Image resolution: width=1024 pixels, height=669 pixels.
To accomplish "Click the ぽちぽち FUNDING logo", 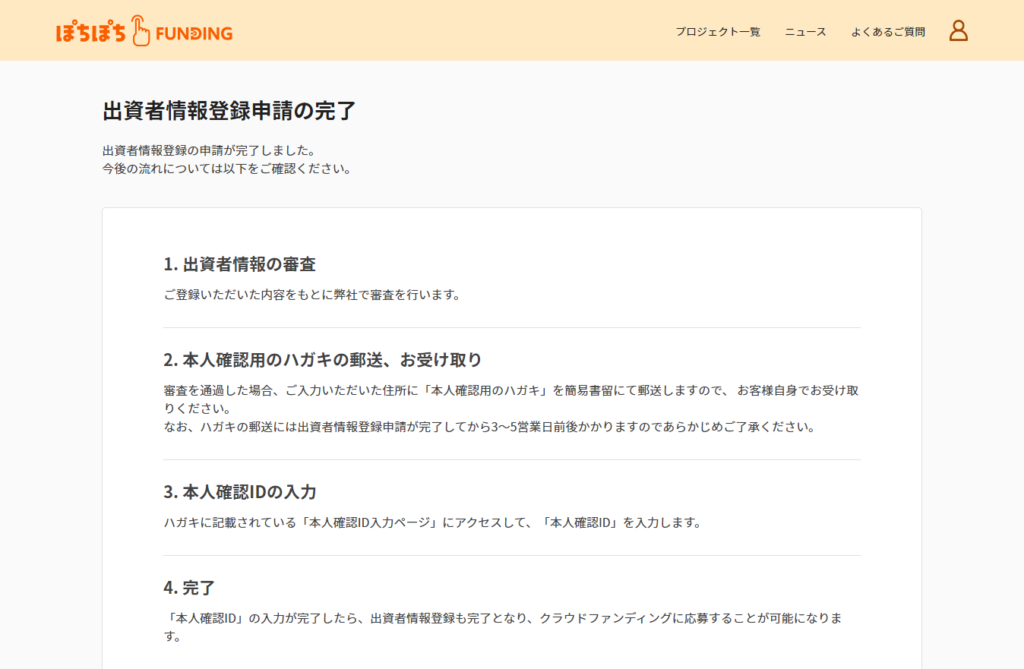I will (144, 32).
